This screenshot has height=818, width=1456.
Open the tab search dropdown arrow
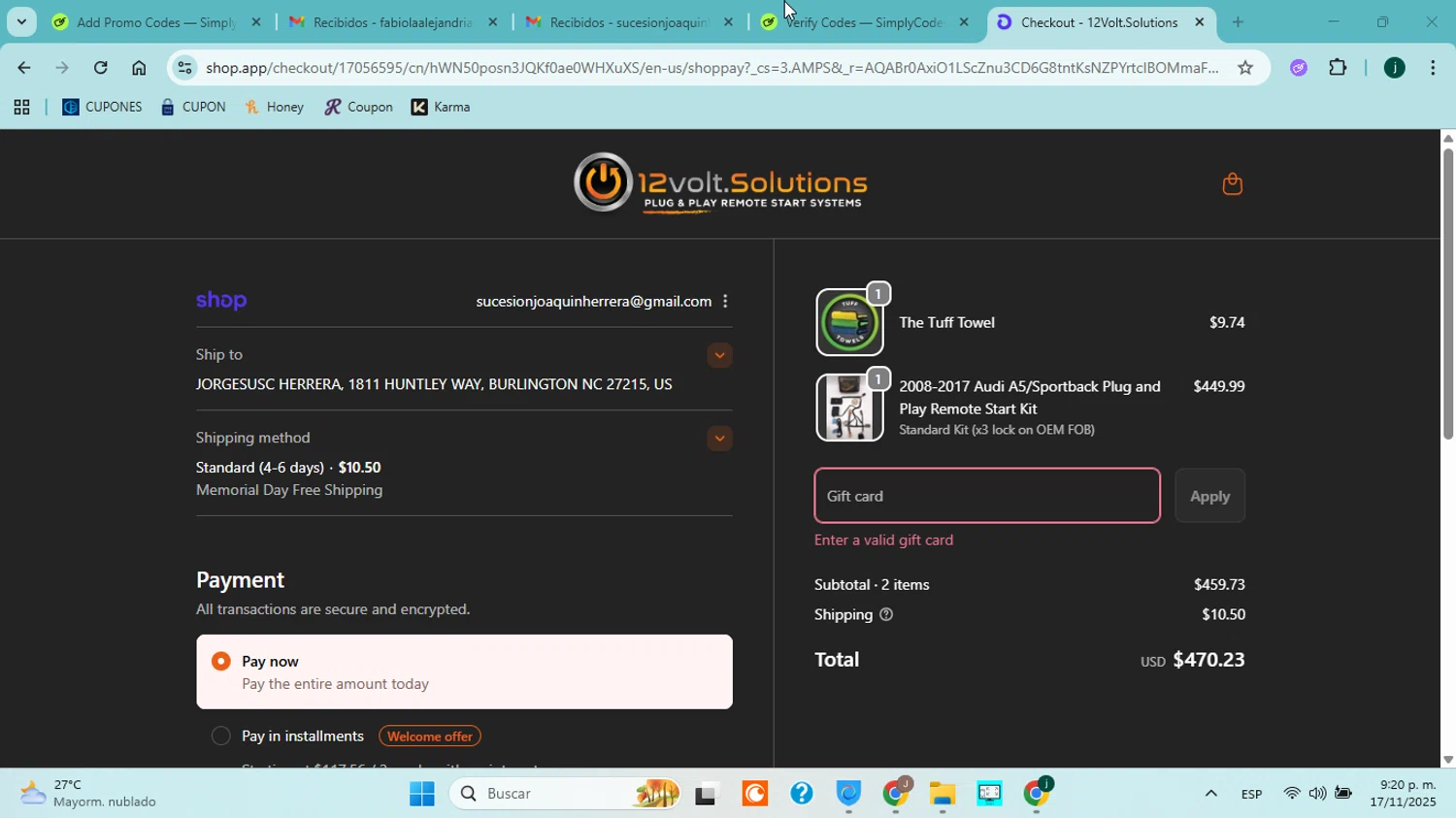pos(21,22)
